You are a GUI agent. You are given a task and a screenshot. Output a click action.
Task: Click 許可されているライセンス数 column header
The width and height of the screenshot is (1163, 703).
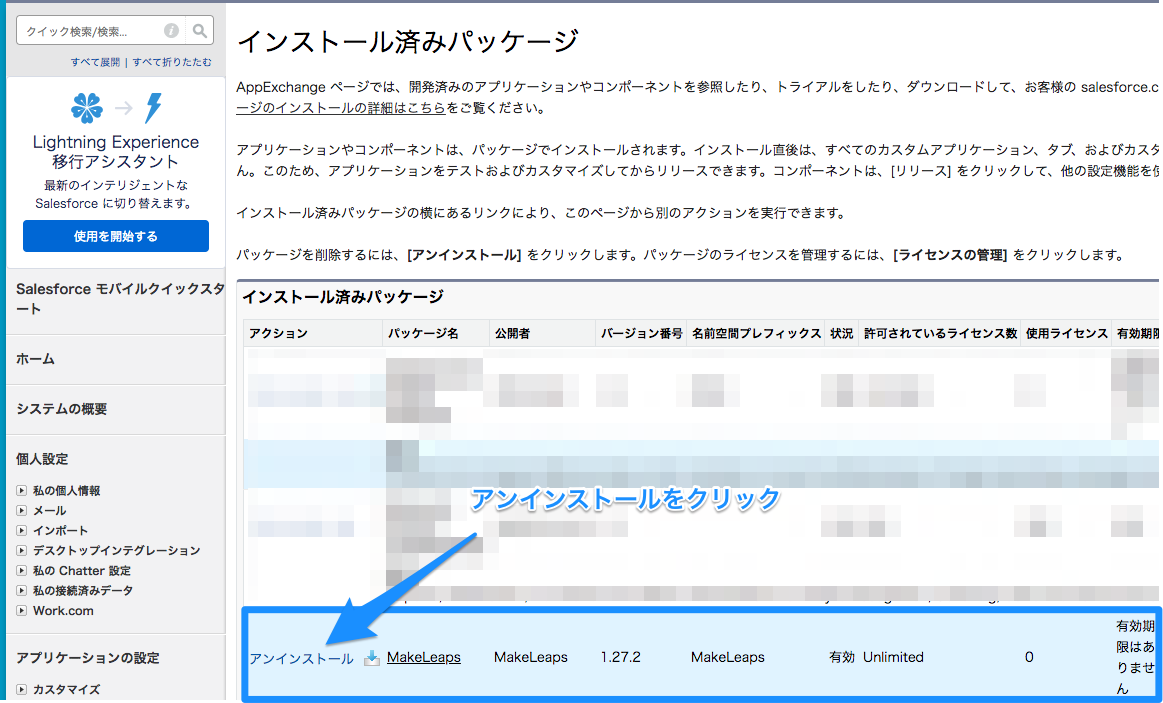pos(940,334)
